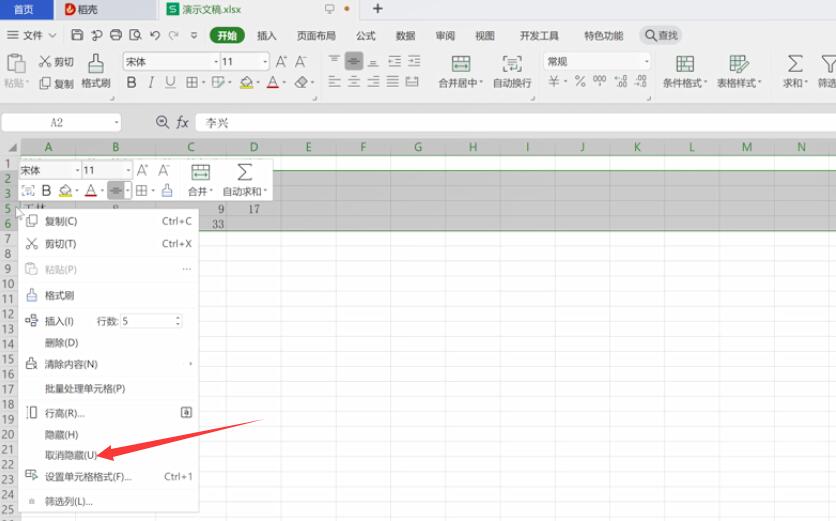836x521 pixels.
Task: Open number format dropdown (常规)
Action: point(646,61)
